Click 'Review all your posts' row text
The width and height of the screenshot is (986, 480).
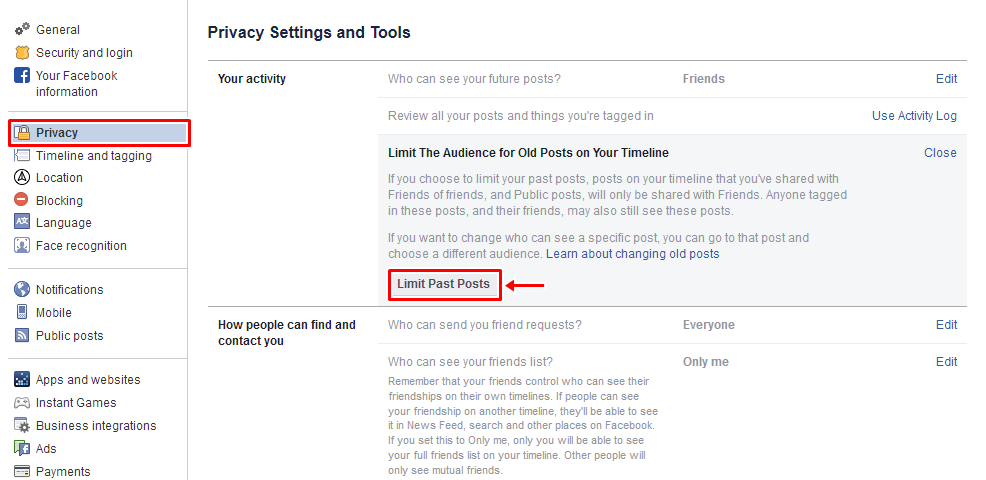(x=521, y=116)
